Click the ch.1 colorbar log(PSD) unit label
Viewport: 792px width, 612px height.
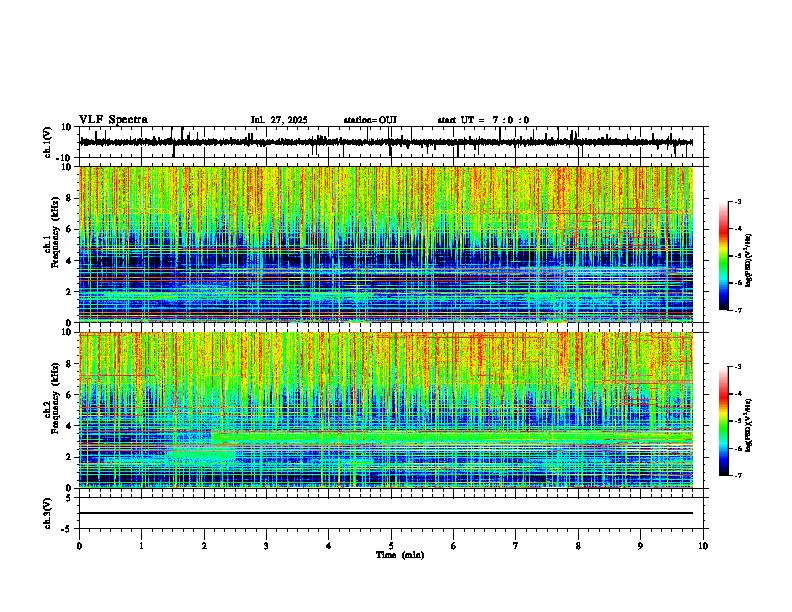(x=749, y=260)
